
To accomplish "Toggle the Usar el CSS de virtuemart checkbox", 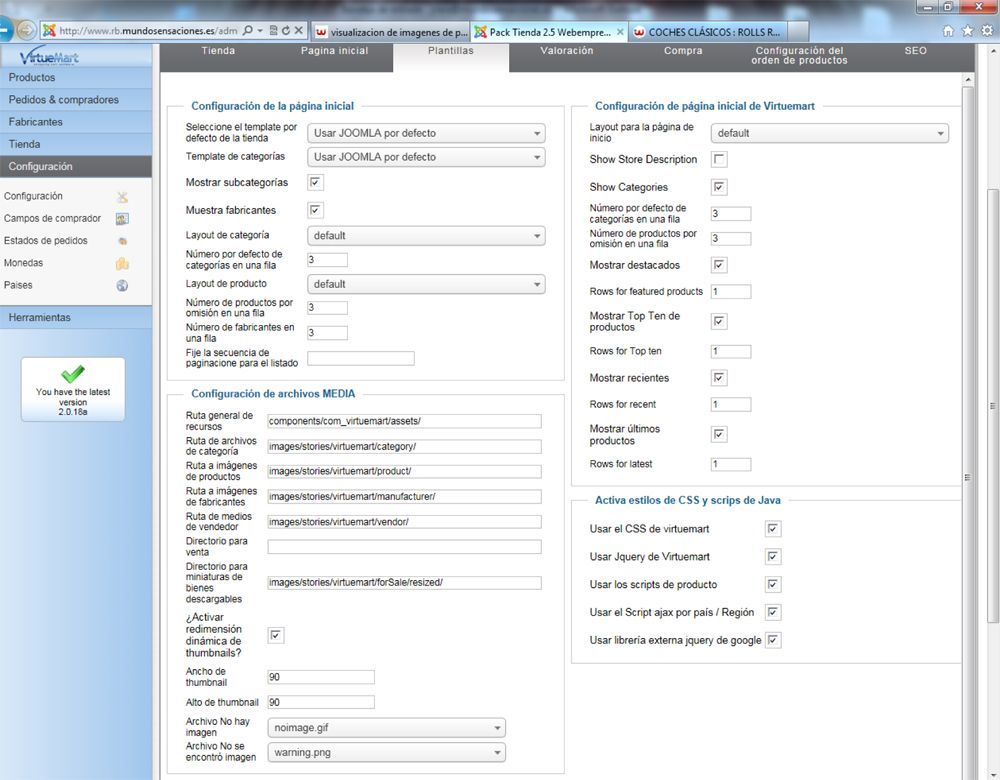I will (773, 529).
